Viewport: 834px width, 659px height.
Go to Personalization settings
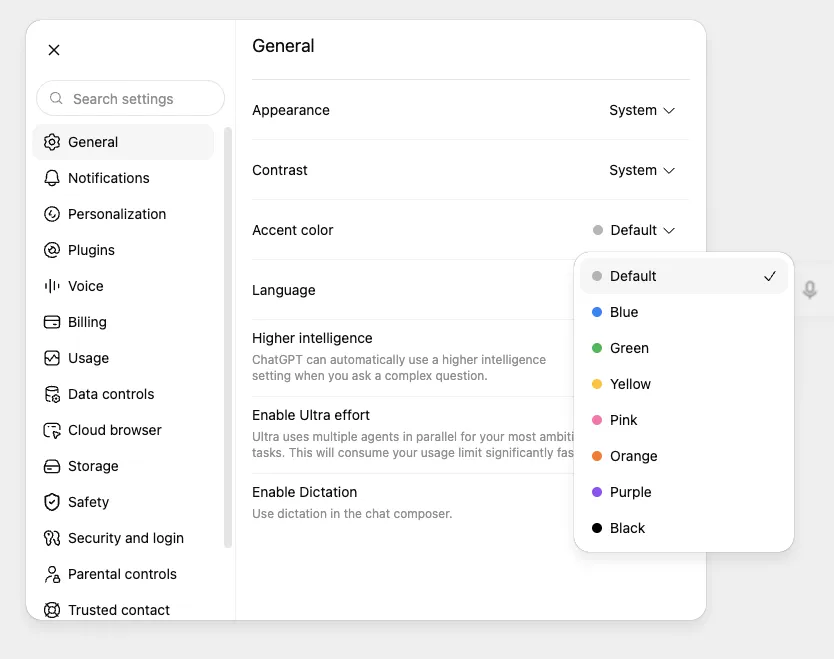[123, 214]
